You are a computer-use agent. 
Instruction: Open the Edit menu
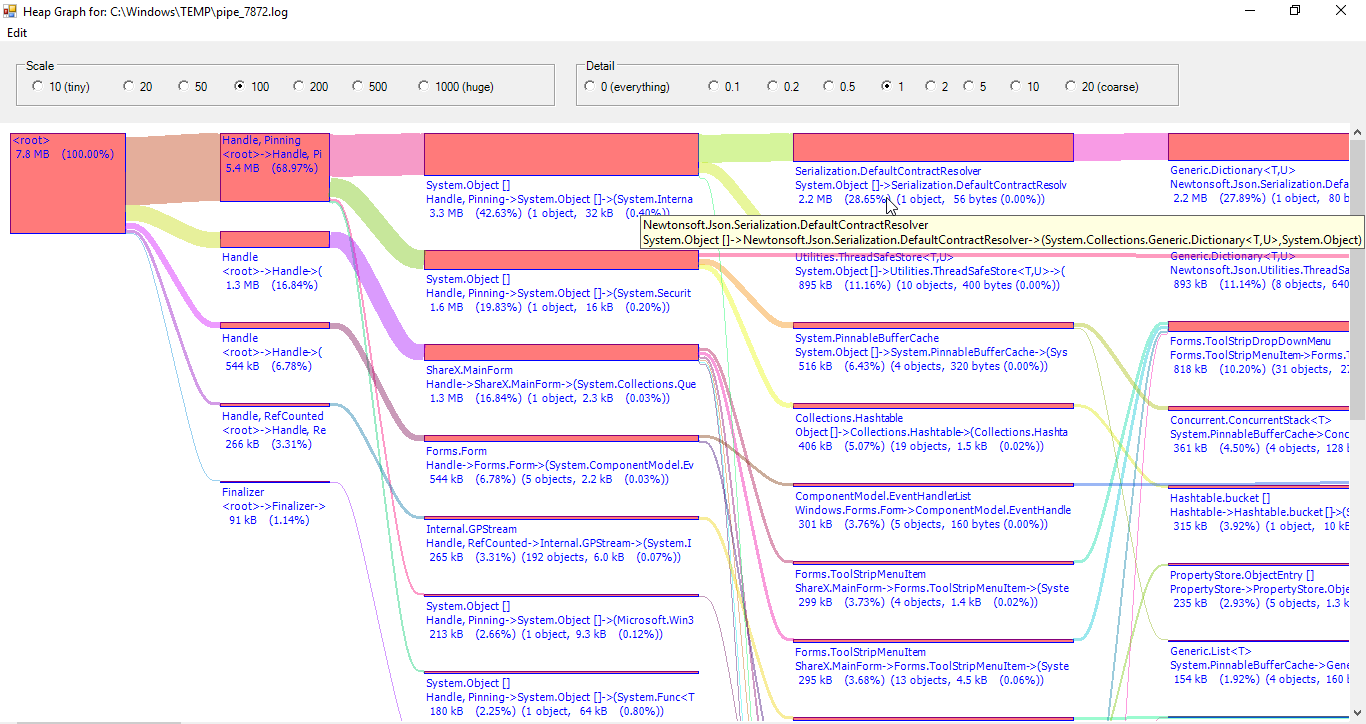pos(16,33)
